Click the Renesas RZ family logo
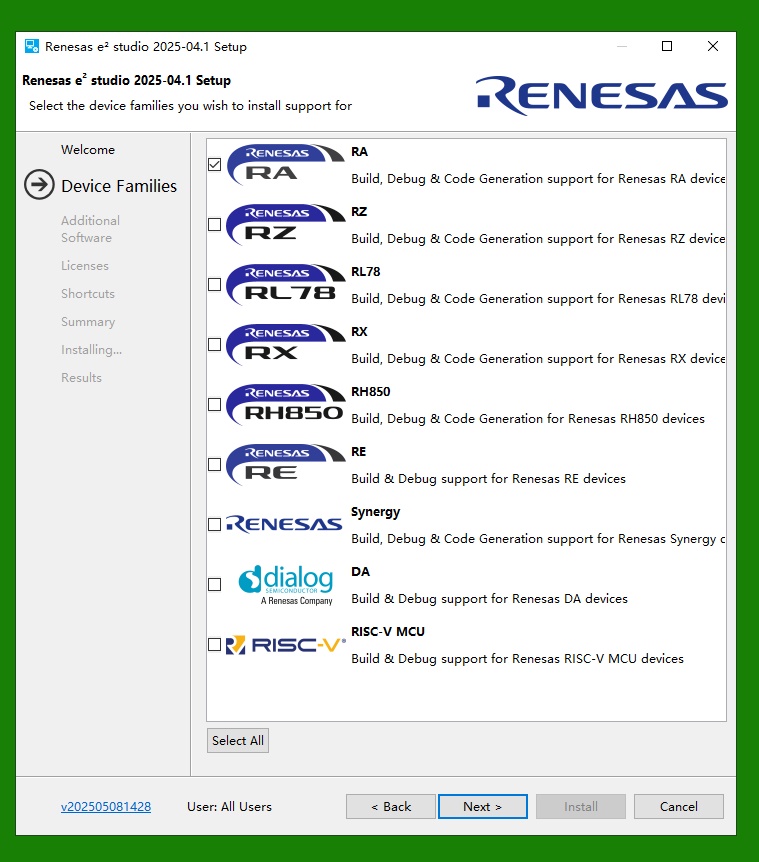This screenshot has width=759, height=862. (x=285, y=225)
